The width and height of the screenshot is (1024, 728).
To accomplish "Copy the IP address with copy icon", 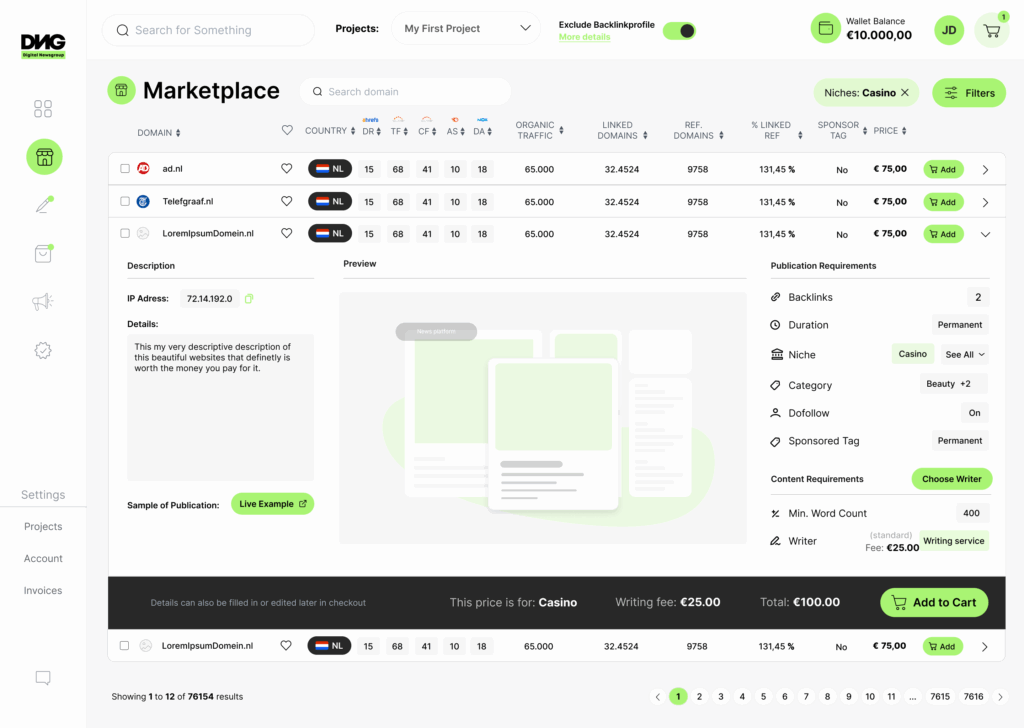I will click(249, 298).
